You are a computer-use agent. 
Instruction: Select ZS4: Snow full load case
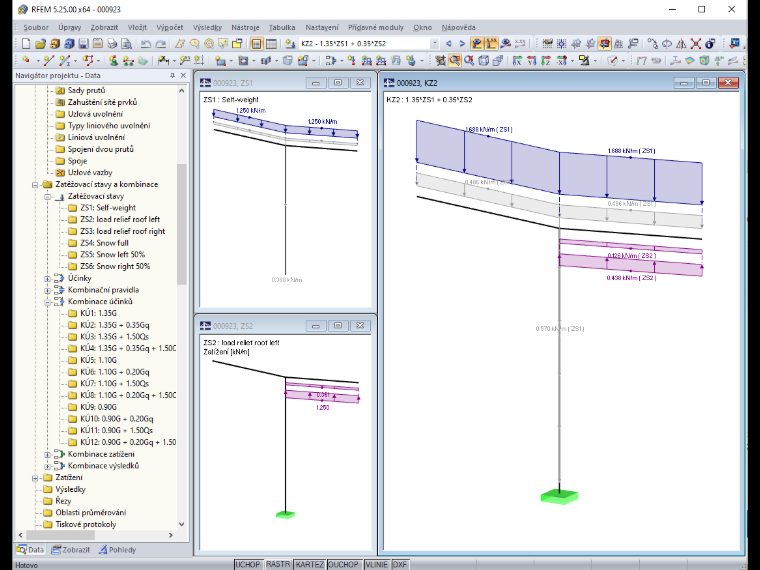click(104, 243)
